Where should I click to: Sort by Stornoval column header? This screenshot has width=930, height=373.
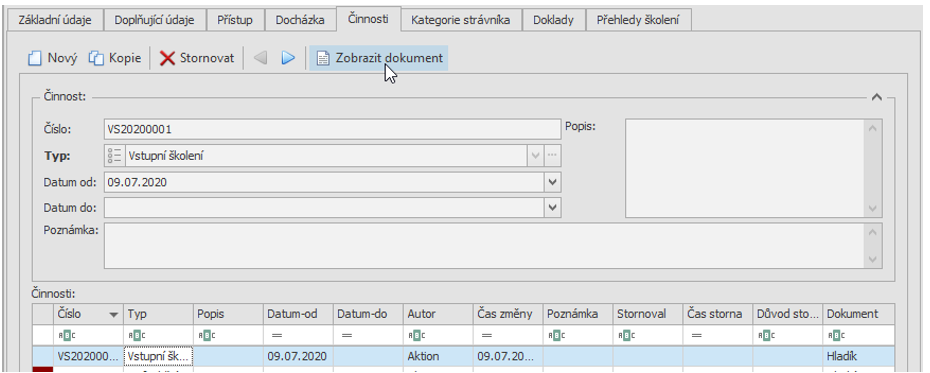point(648,314)
